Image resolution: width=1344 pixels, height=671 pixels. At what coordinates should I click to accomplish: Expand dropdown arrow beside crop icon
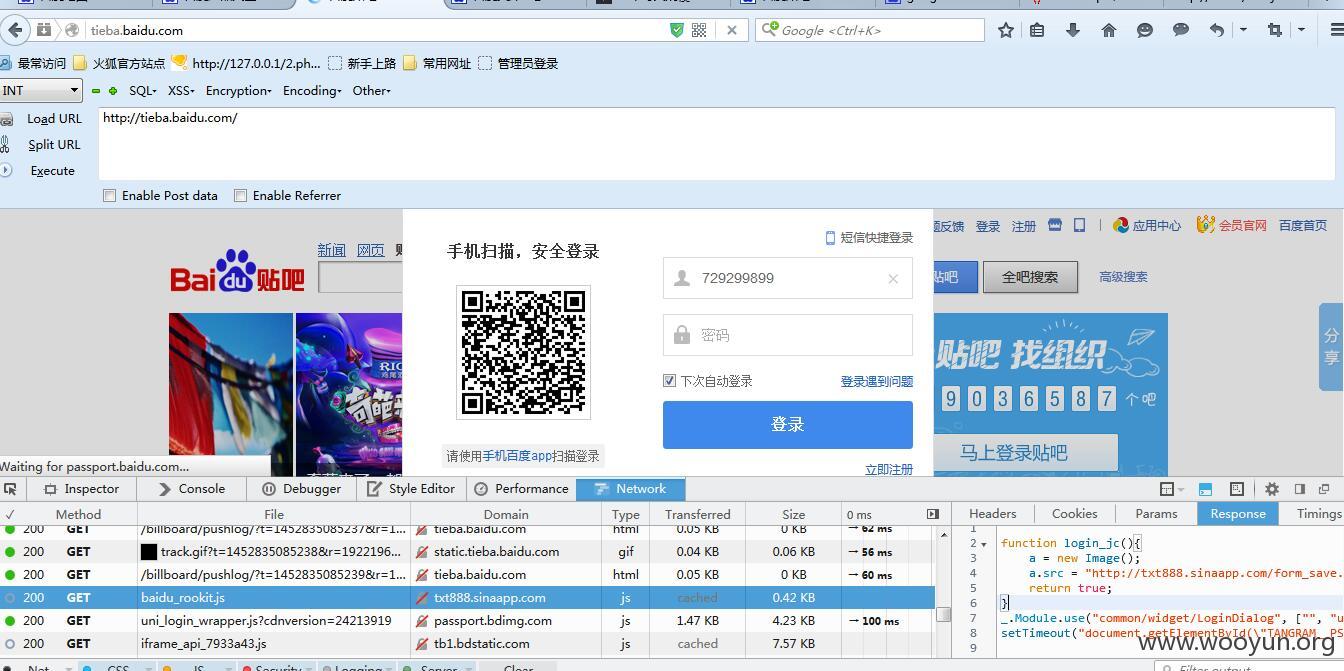(1301, 30)
